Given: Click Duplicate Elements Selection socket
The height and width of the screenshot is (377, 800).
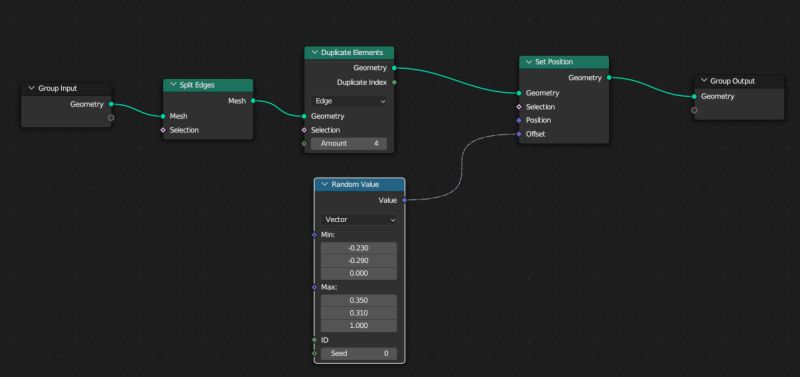Looking at the screenshot, I should click(304, 130).
